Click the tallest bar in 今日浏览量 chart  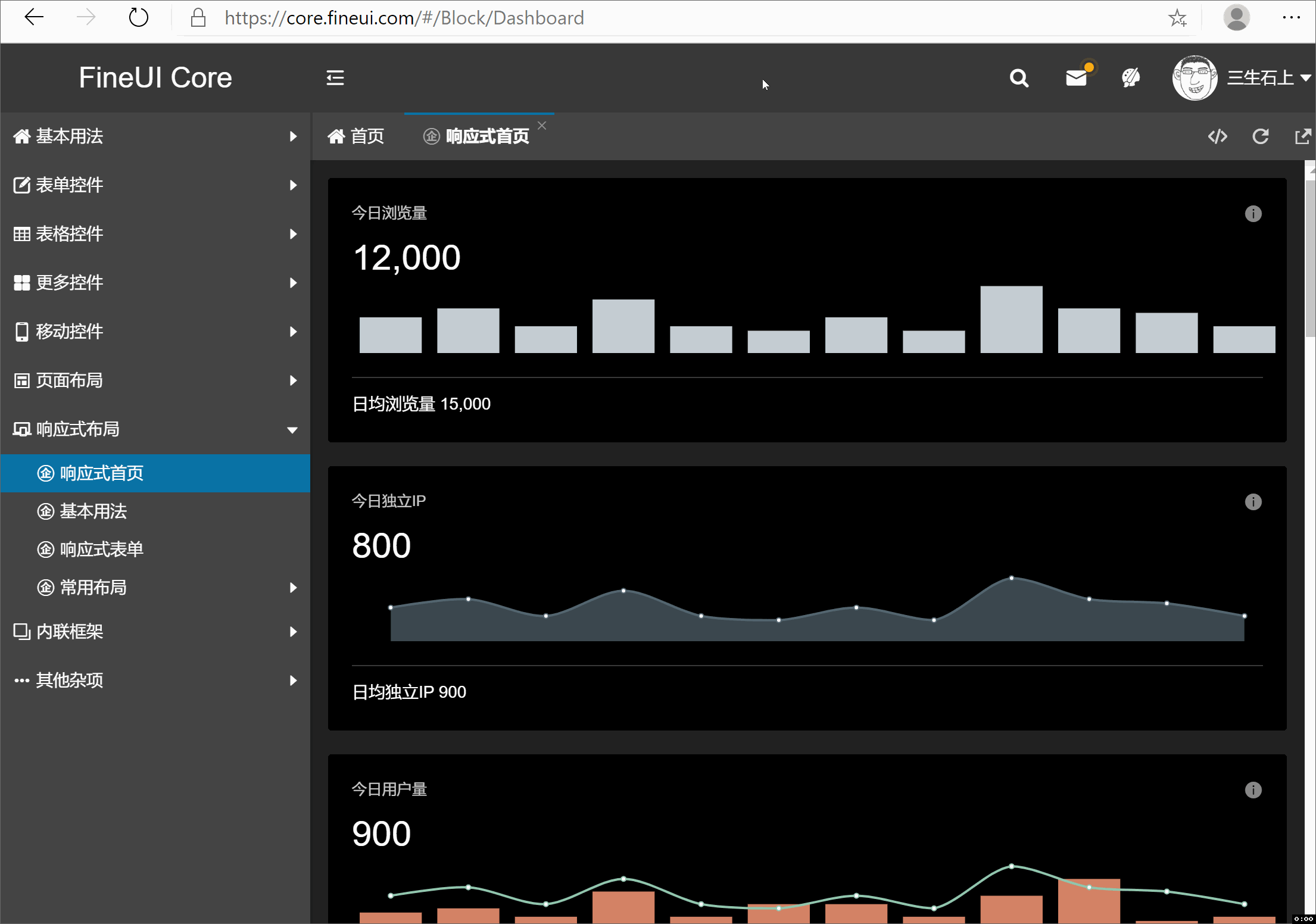point(1011,320)
